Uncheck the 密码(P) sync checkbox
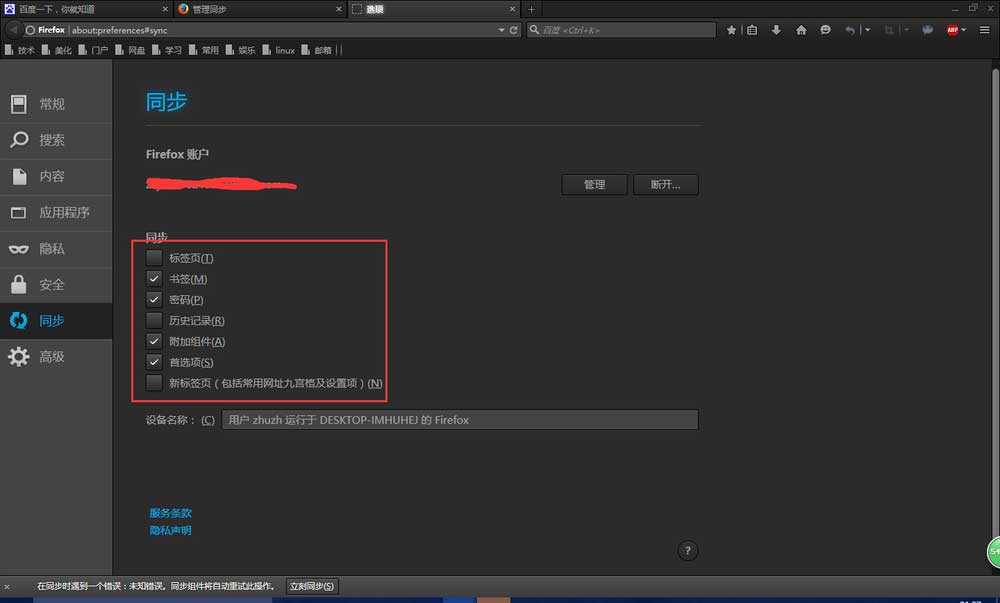Image resolution: width=1000 pixels, height=603 pixels. tap(154, 299)
